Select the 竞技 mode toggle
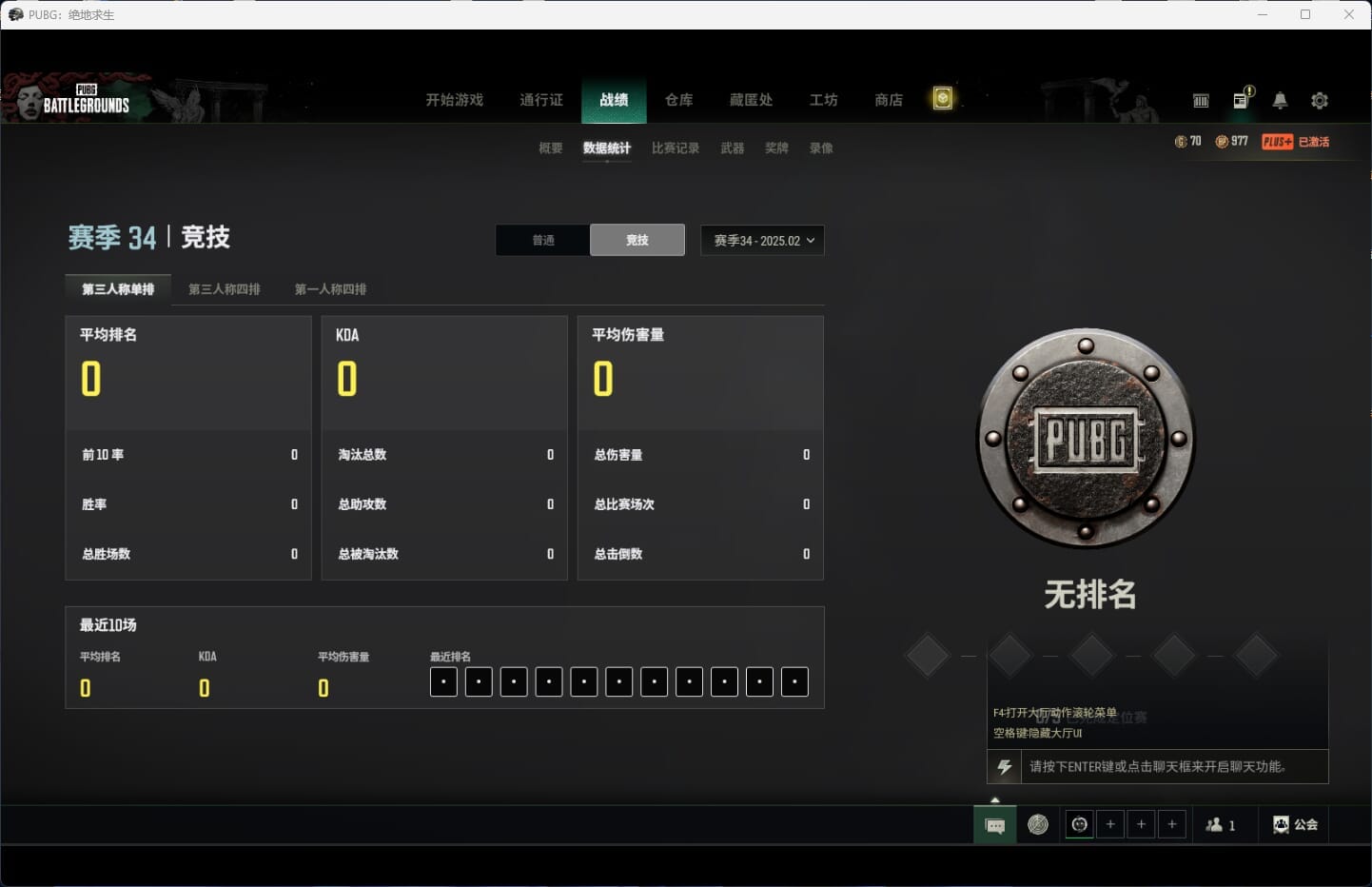Viewport: 1372px width, 887px height. pos(637,240)
